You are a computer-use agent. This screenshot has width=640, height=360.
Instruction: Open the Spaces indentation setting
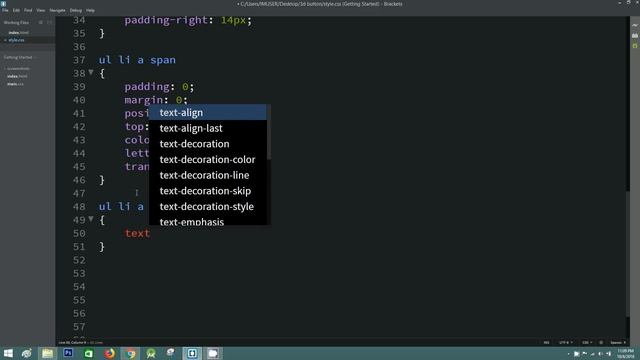[618, 342]
